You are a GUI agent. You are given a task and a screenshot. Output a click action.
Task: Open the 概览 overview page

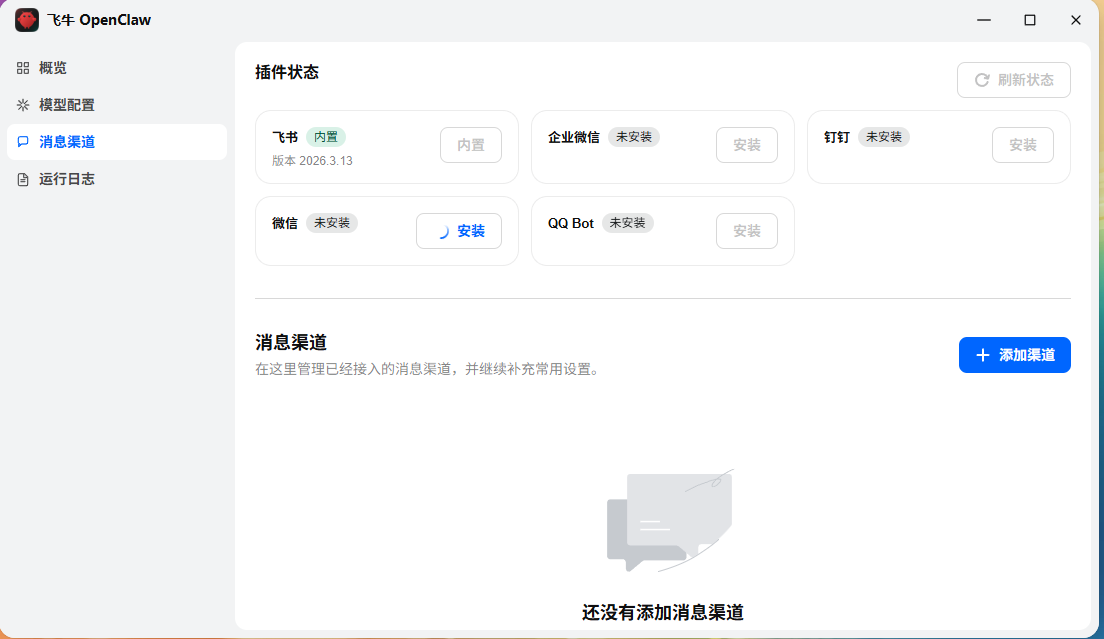click(117, 68)
